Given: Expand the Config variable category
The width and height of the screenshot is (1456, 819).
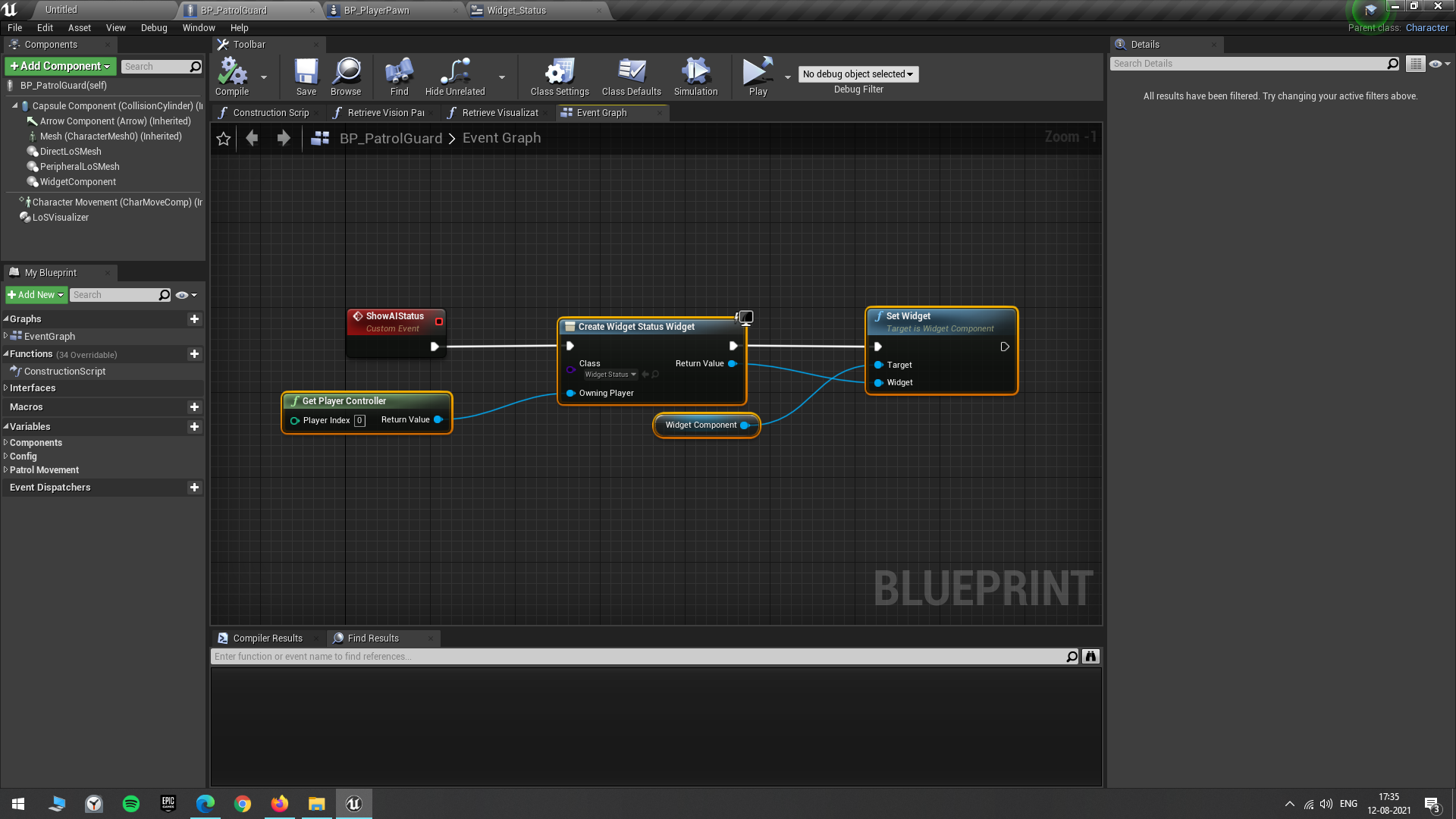Looking at the screenshot, I should point(5,457).
